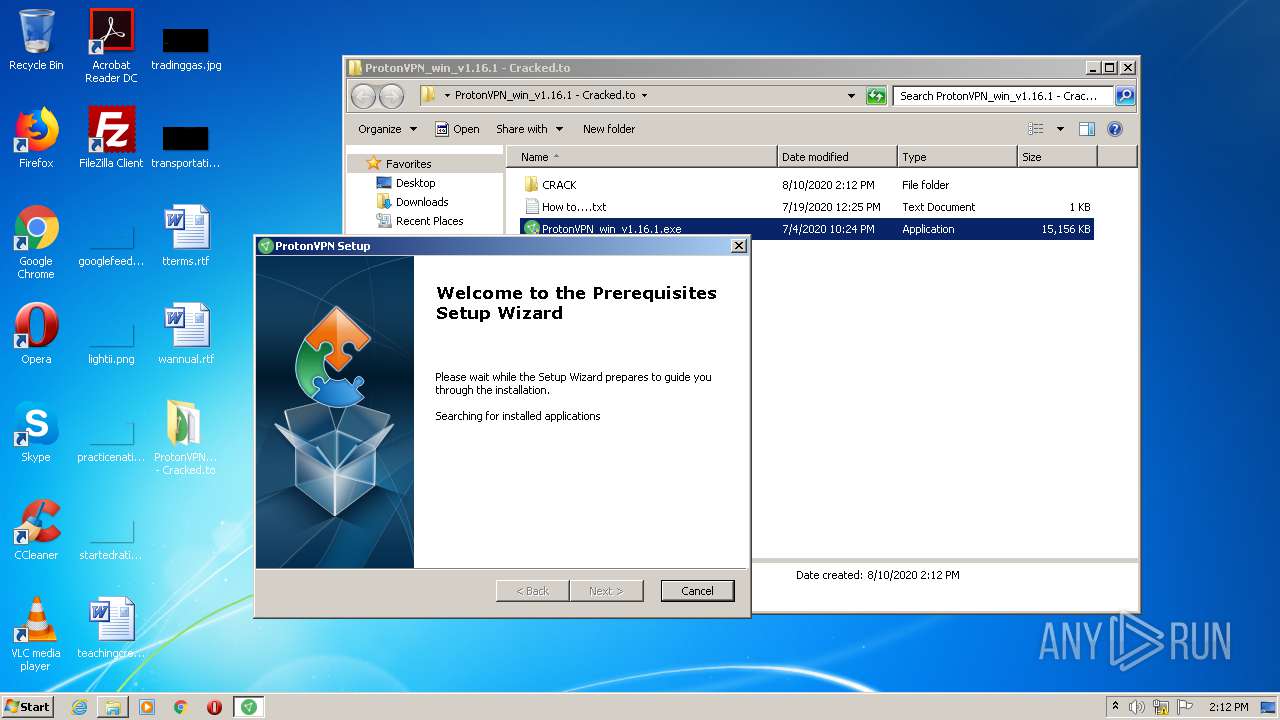The height and width of the screenshot is (720, 1280).
Task: Expand the breadcrumb arrow after the folder name
Action: [x=644, y=96]
